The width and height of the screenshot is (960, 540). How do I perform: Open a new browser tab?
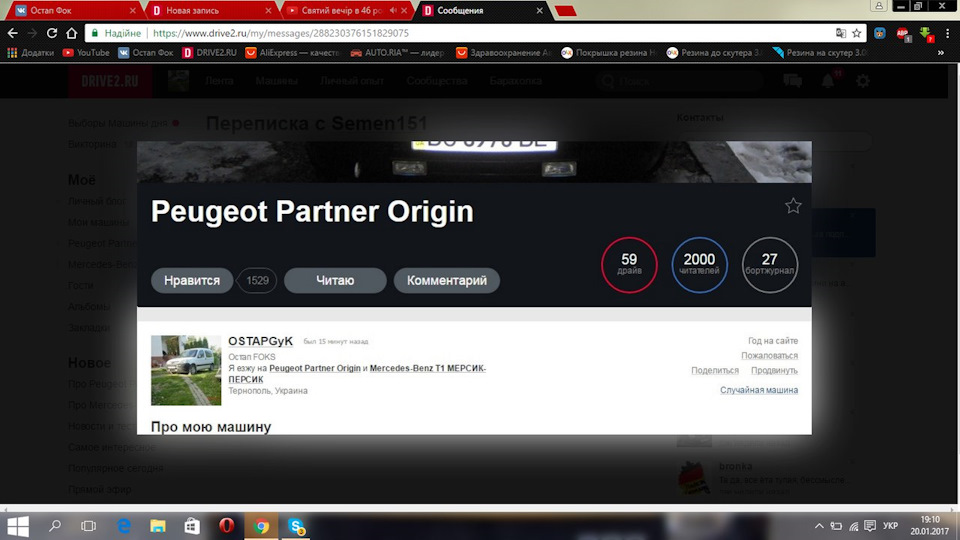click(566, 10)
